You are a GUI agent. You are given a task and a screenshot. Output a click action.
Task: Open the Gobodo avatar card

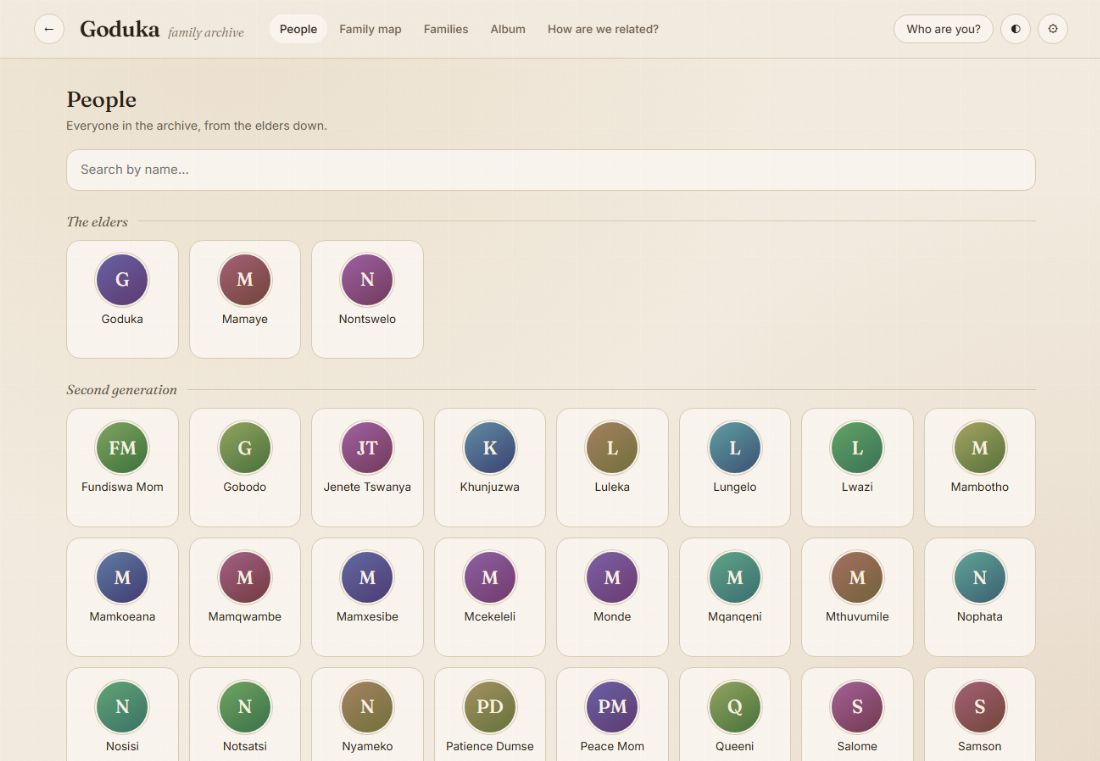[245, 467]
